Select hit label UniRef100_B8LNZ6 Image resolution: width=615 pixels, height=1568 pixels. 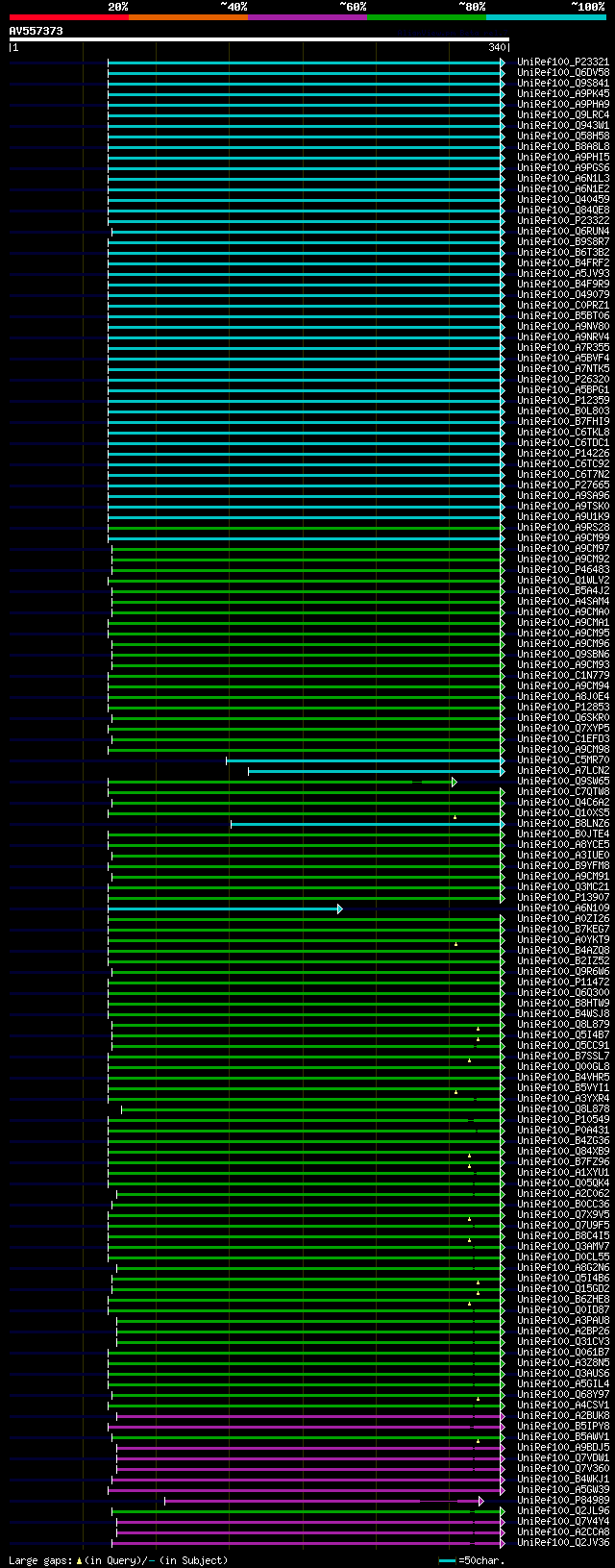tap(563, 824)
